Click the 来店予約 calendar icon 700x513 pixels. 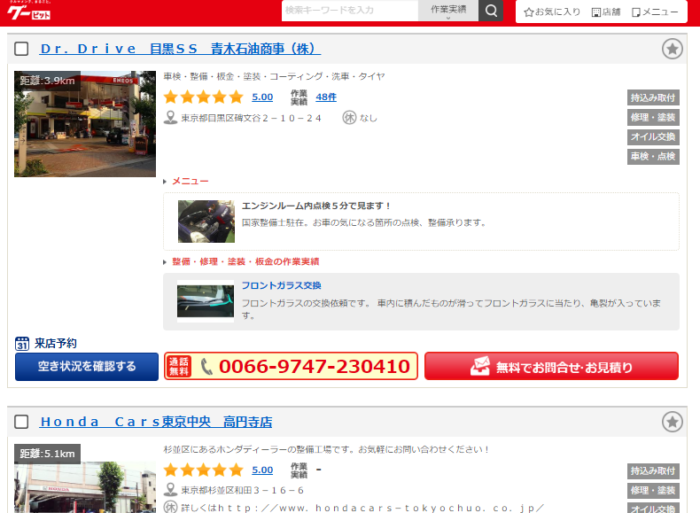point(22,343)
